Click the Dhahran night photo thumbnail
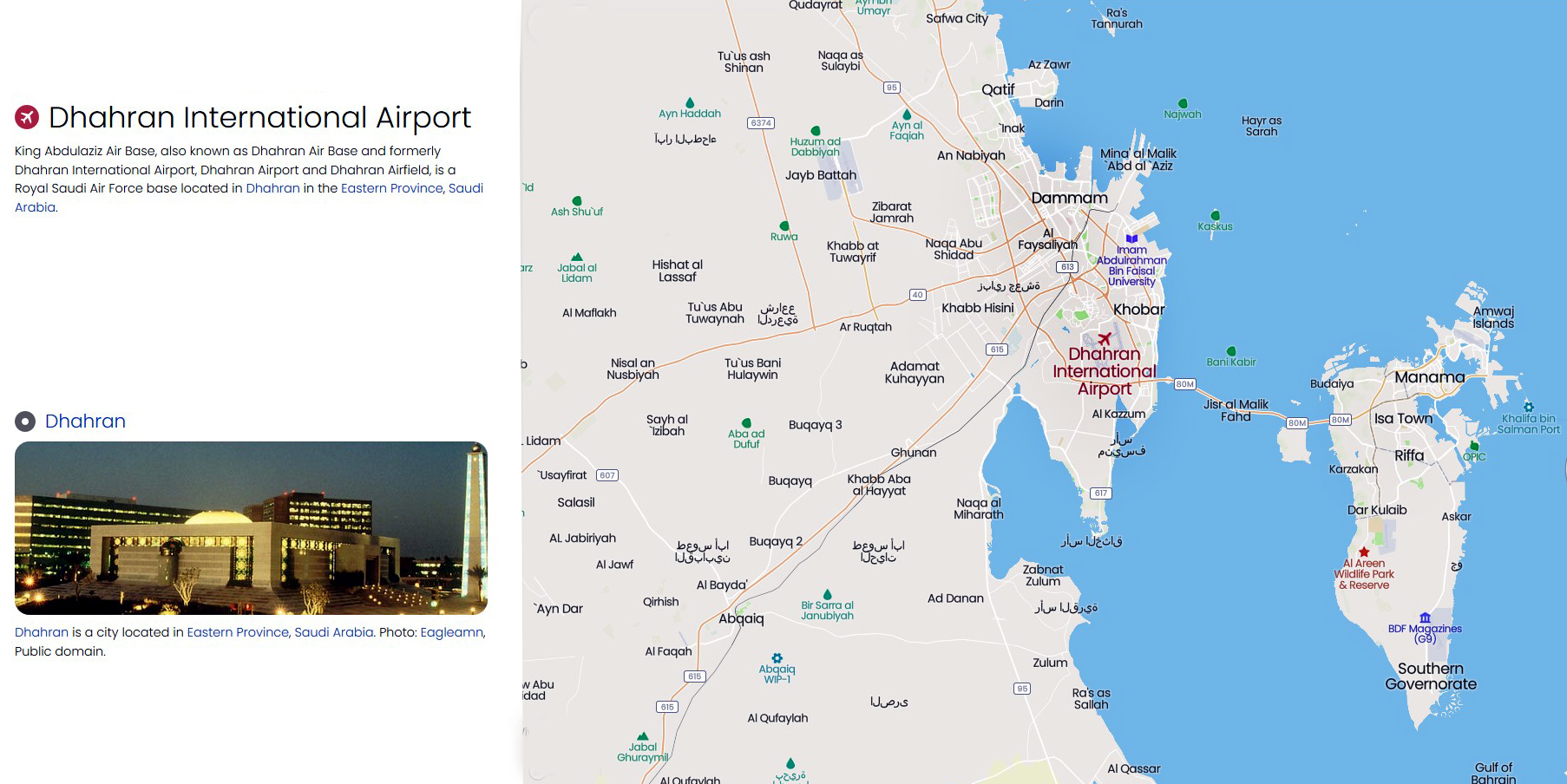The image size is (1567, 784). tap(251, 528)
